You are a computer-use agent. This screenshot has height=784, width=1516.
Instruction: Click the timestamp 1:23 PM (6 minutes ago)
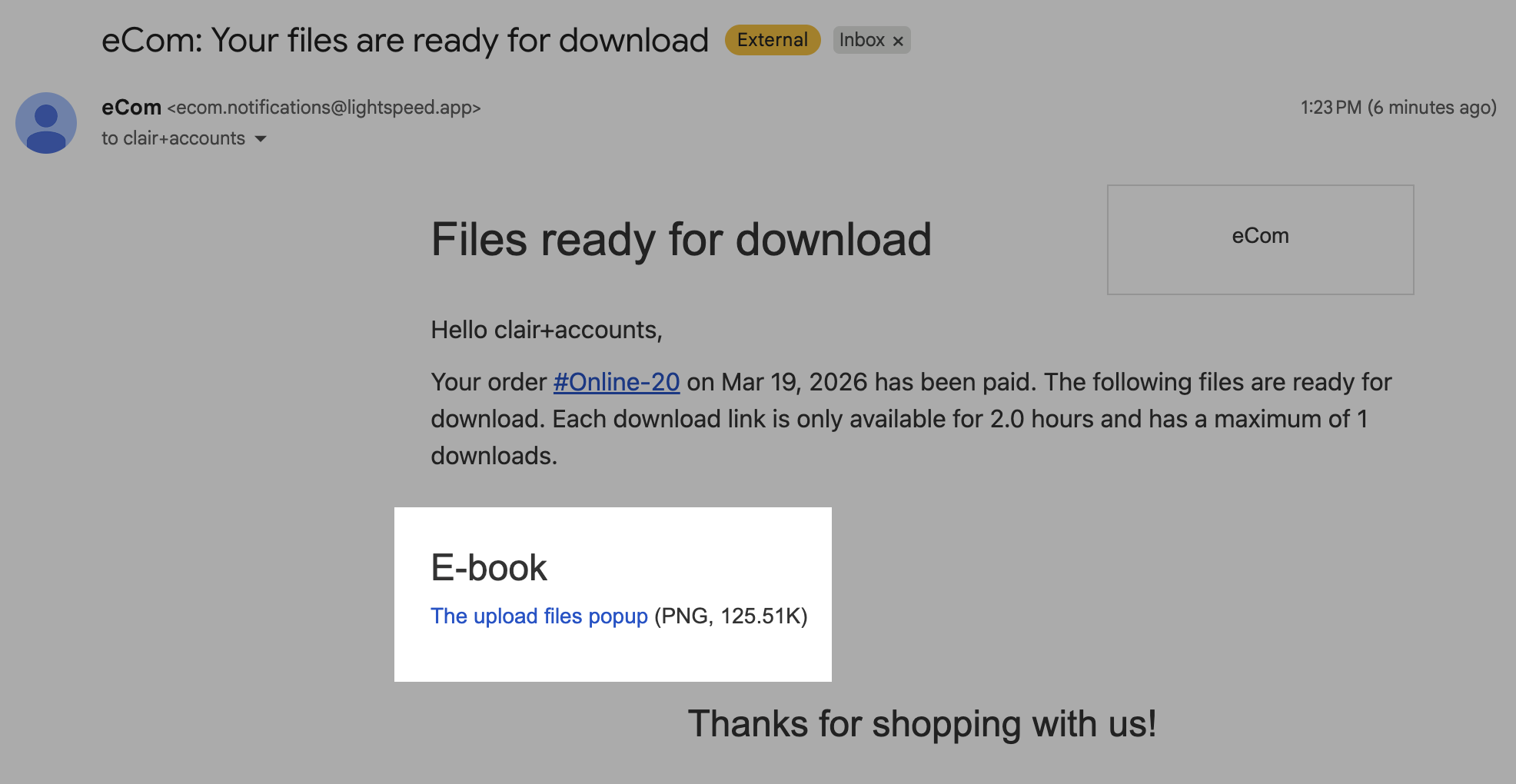(1398, 108)
